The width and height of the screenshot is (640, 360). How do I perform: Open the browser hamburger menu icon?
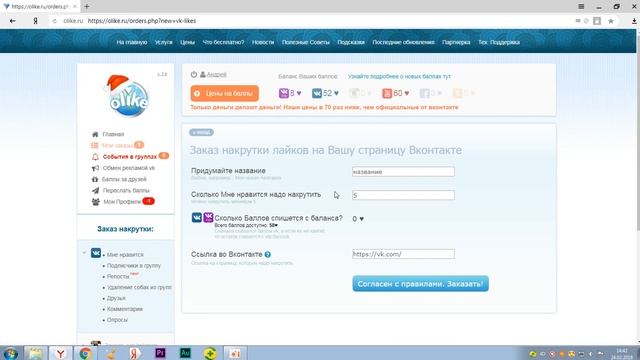click(581, 7)
